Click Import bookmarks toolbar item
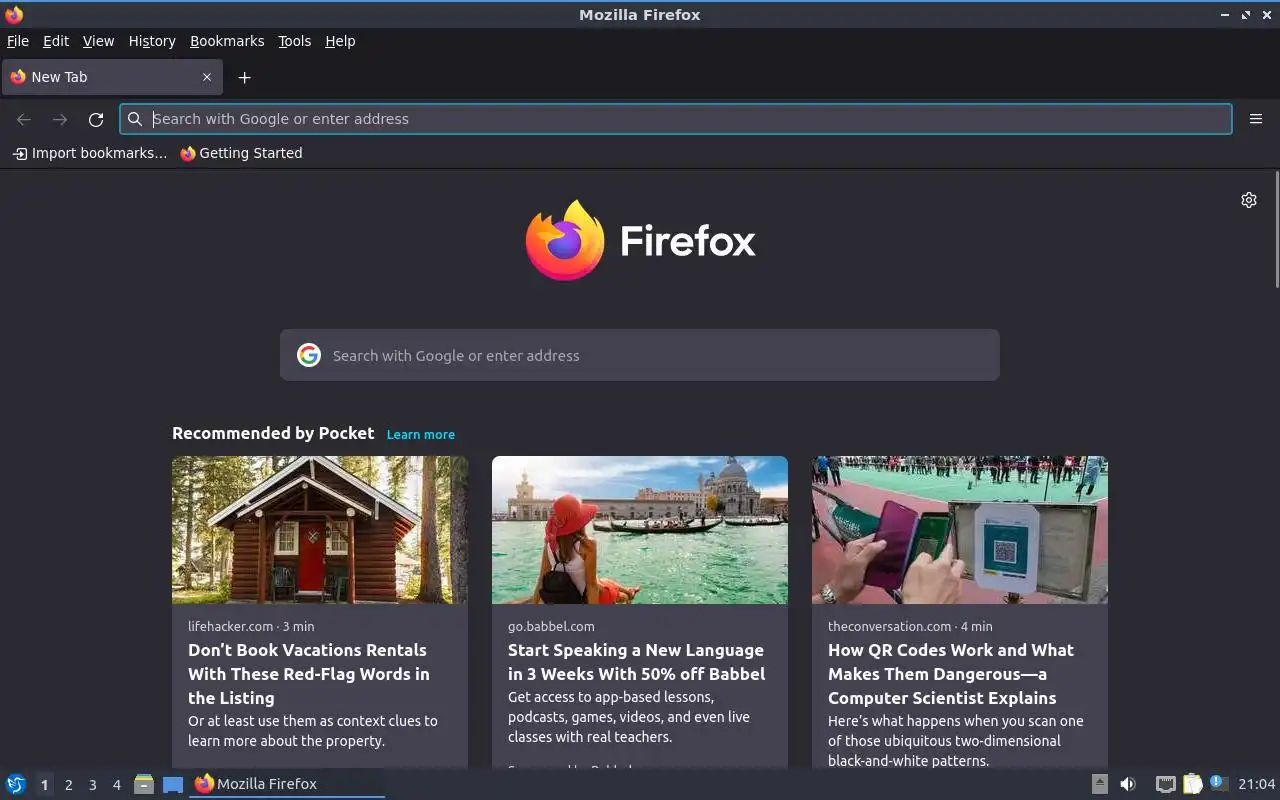The height and width of the screenshot is (800, 1280). click(90, 153)
